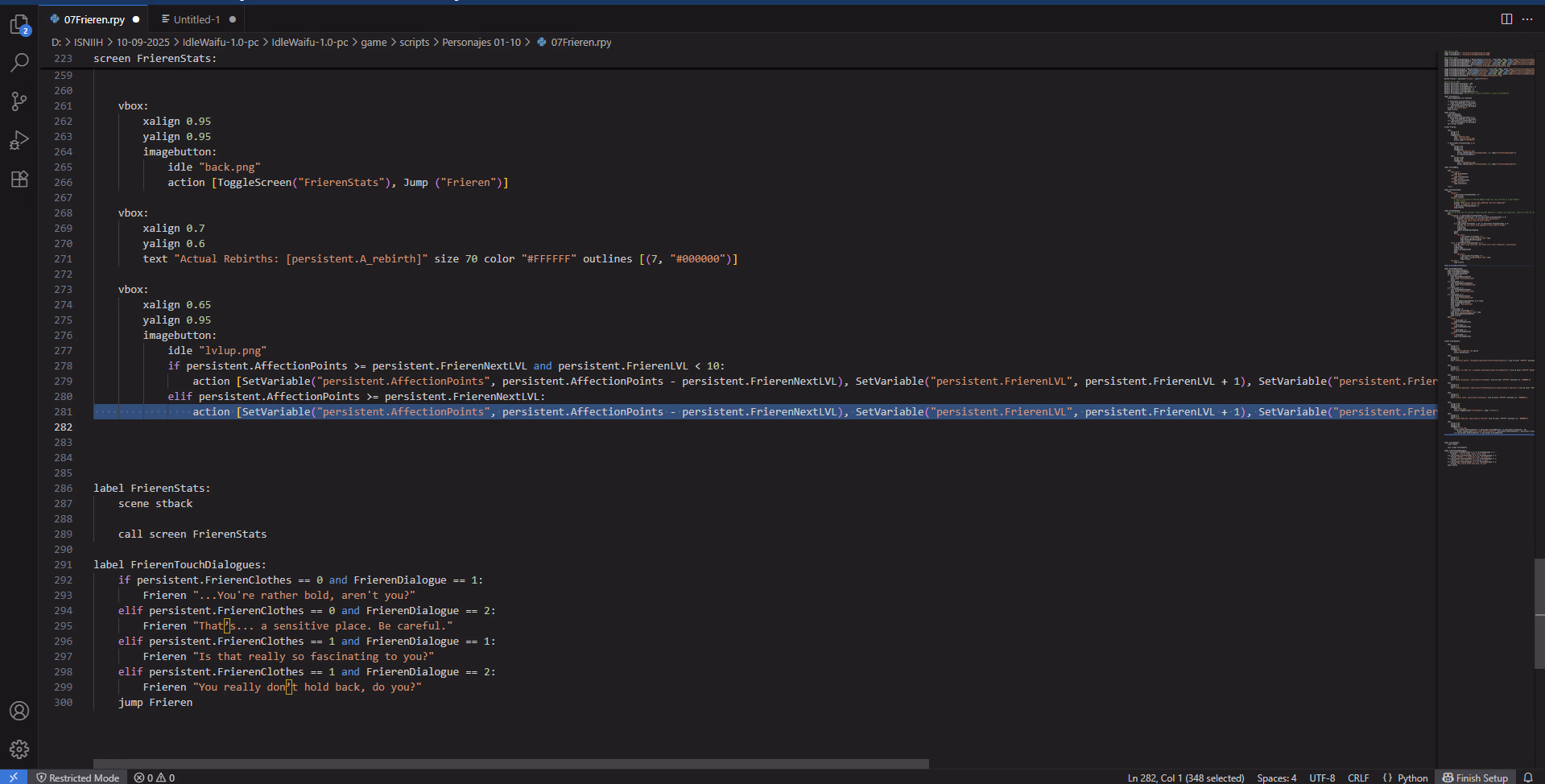1545x784 pixels.
Task: Select the 07Frieren.rpy tab
Action: tap(94, 19)
